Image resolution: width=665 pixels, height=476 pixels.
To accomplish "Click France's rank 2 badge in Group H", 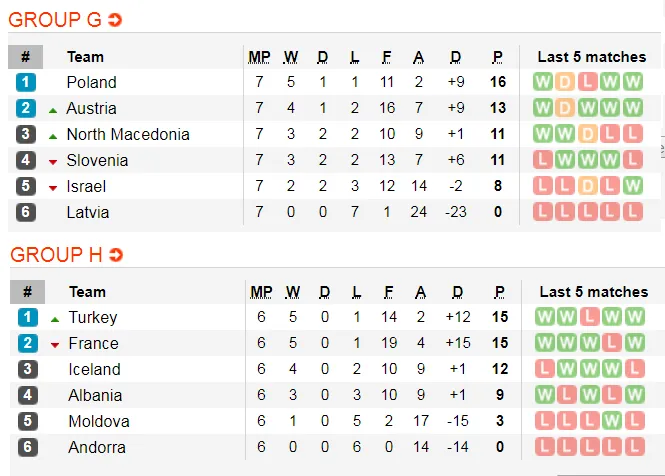I will click(27, 343).
